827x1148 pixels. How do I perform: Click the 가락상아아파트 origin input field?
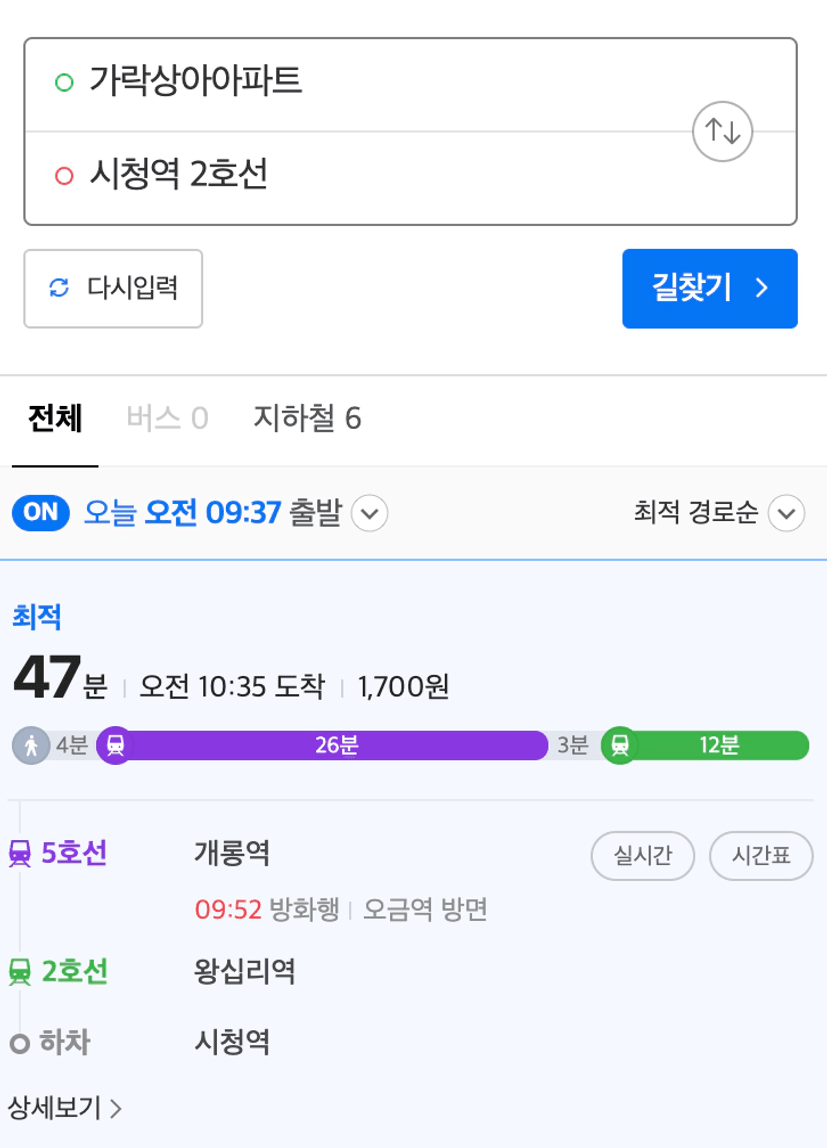coord(359,81)
